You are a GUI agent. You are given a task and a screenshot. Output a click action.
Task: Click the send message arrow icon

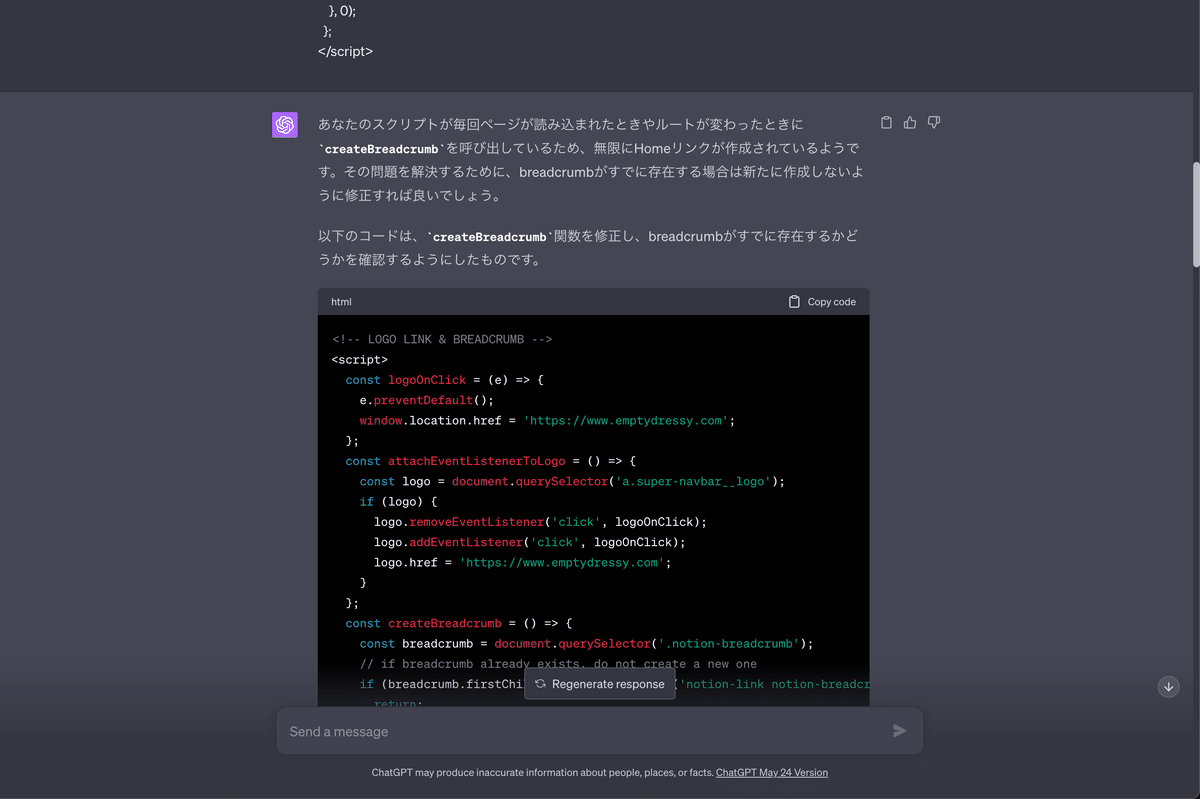pos(899,731)
